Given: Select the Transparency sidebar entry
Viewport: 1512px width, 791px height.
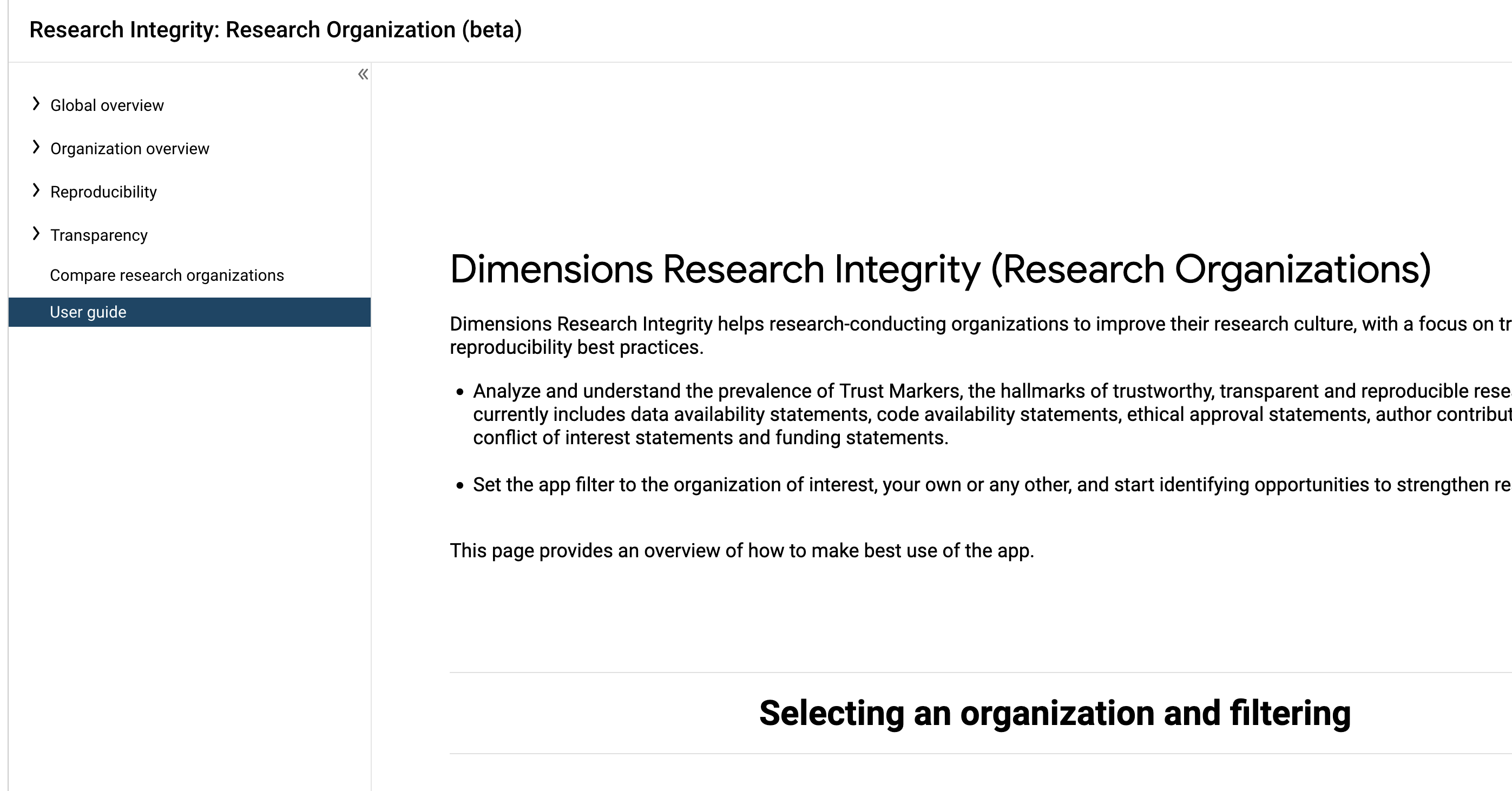Looking at the screenshot, I should [99, 235].
